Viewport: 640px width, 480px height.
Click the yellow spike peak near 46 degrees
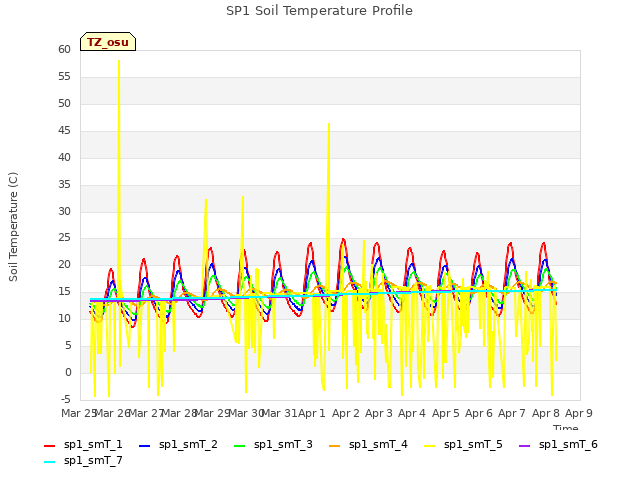pyautogui.click(x=329, y=124)
